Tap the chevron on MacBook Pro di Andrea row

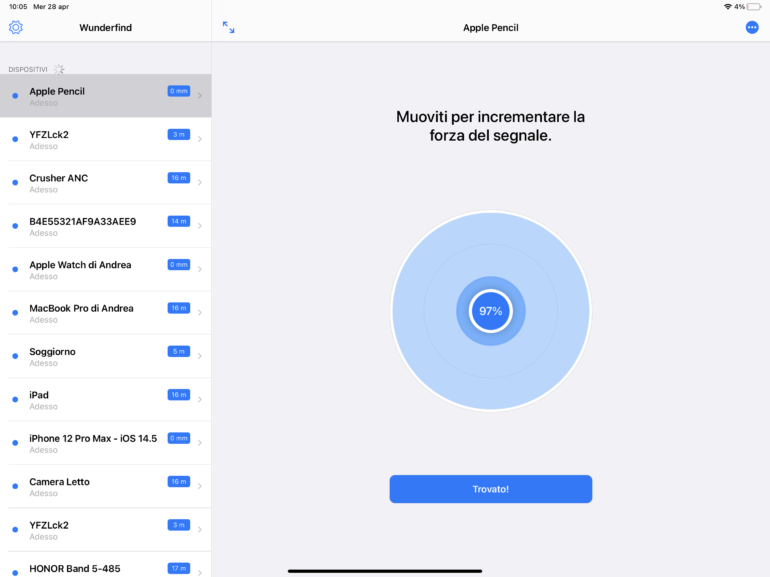point(200,313)
